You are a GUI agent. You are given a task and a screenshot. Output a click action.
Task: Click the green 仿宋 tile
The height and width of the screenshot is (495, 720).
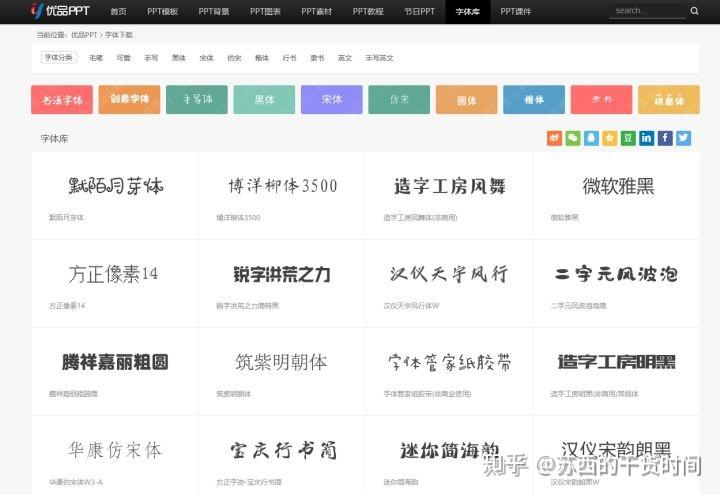pyautogui.click(x=399, y=99)
